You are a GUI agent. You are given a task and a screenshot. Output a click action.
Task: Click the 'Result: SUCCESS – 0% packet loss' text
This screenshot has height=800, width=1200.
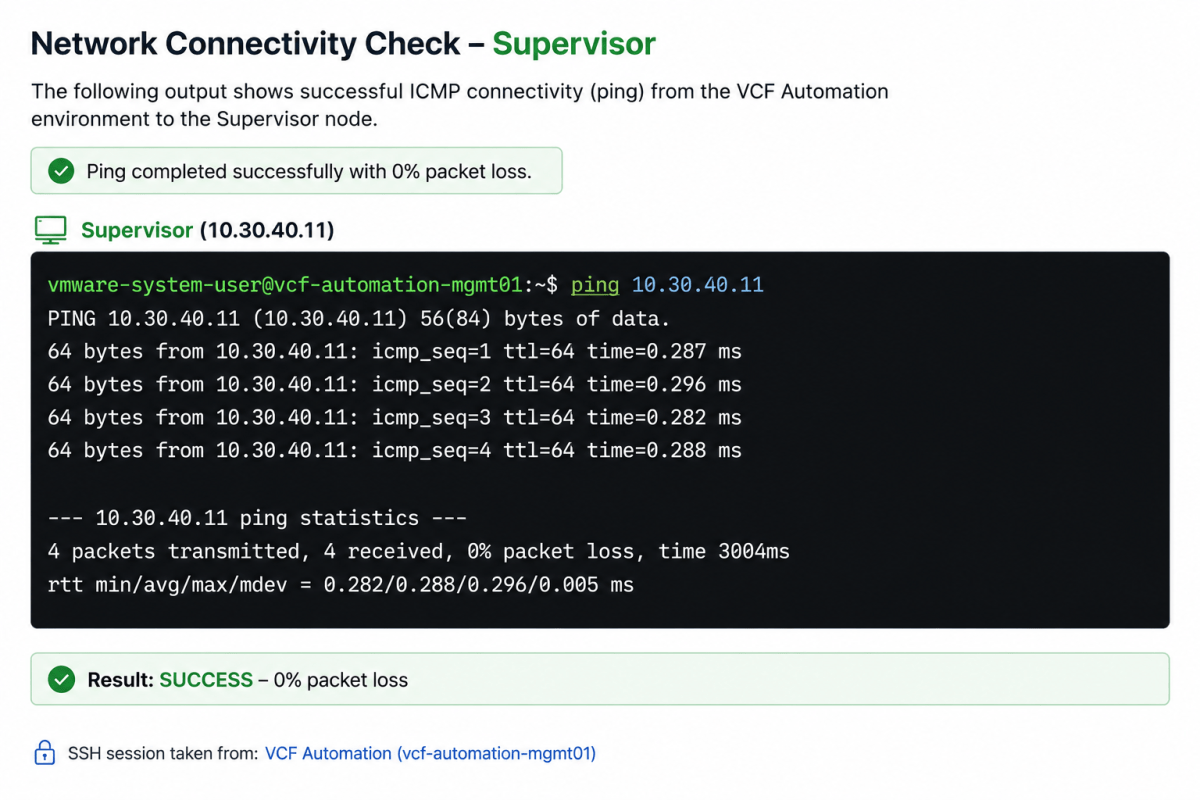click(x=248, y=680)
